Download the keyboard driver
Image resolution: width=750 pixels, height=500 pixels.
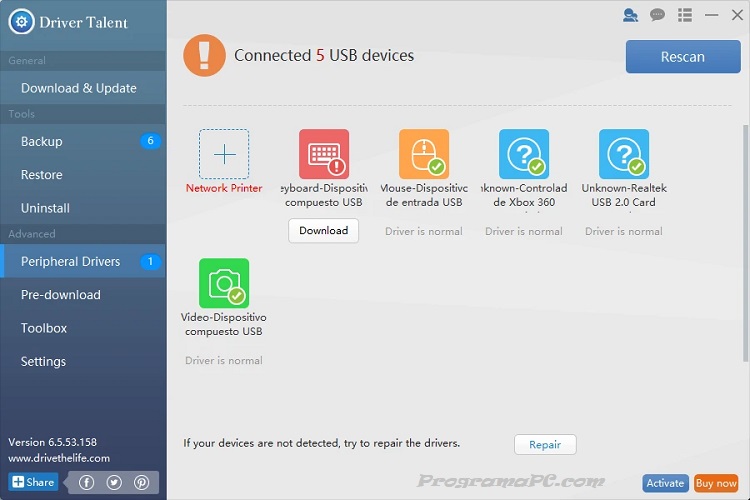click(323, 230)
